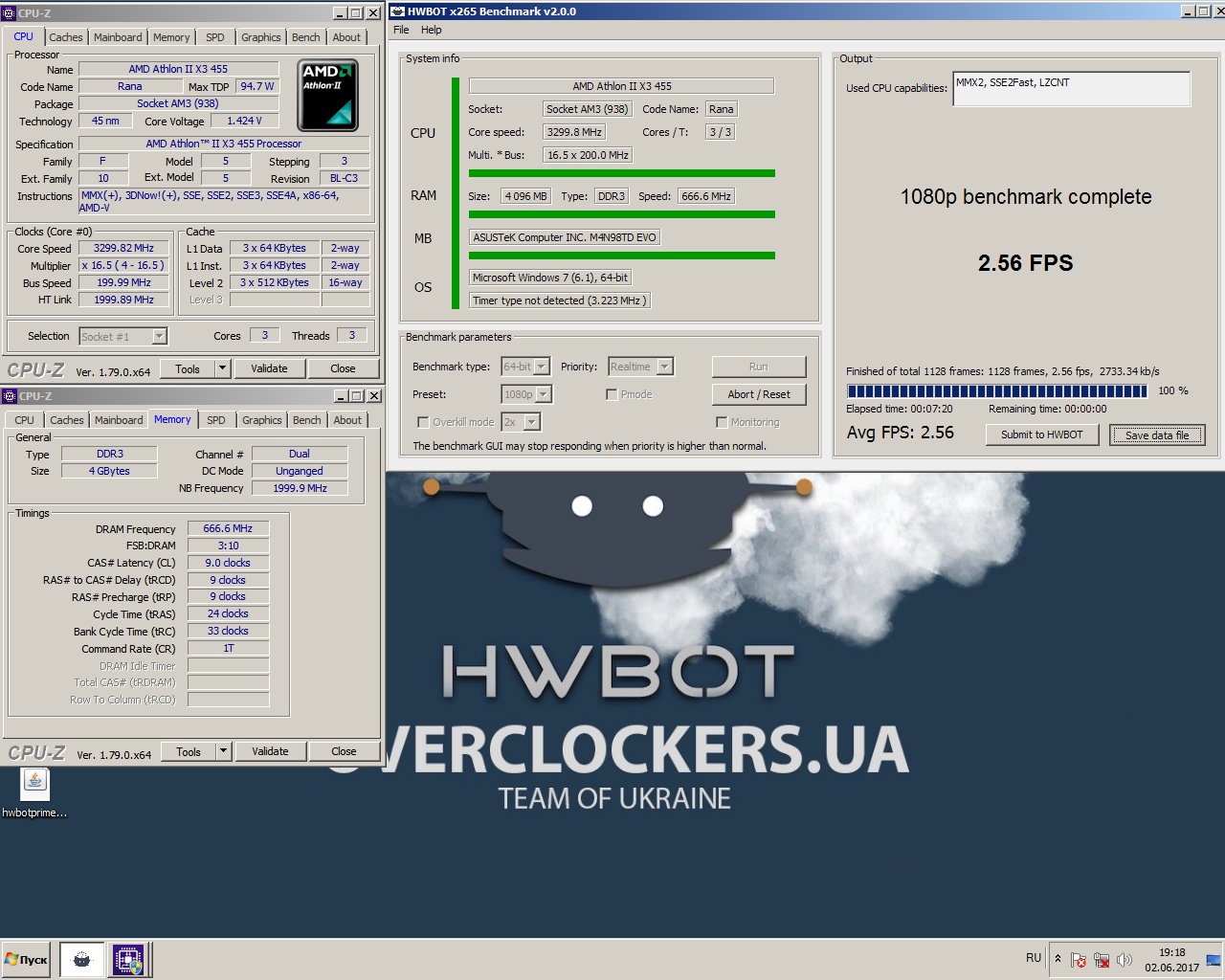1225x980 pixels.
Task: Click the CPU-Z taskbar icon
Action: click(x=128, y=959)
